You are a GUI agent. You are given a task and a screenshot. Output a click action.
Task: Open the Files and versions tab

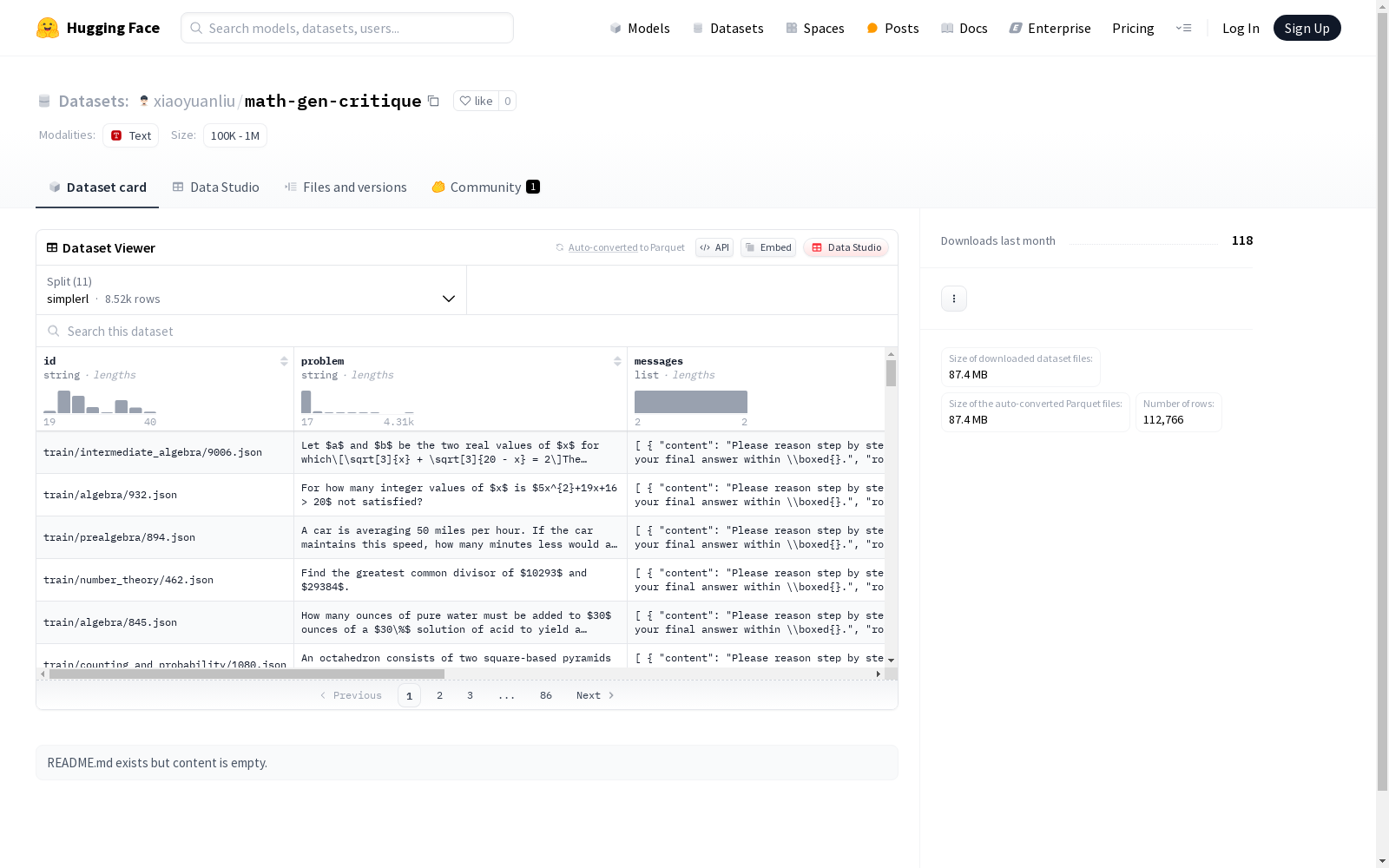point(346,187)
